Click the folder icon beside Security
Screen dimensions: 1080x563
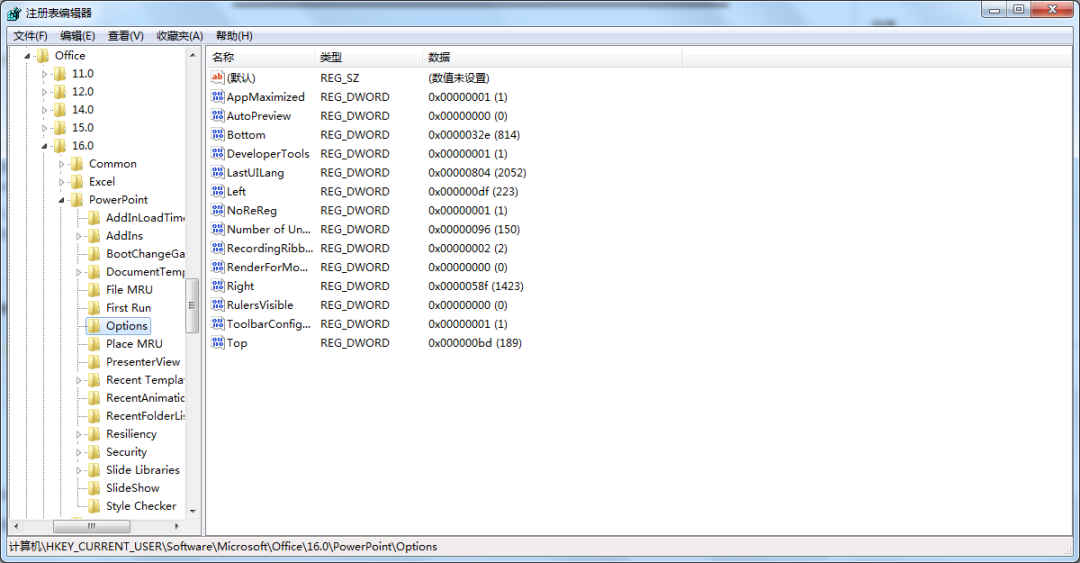coord(94,452)
